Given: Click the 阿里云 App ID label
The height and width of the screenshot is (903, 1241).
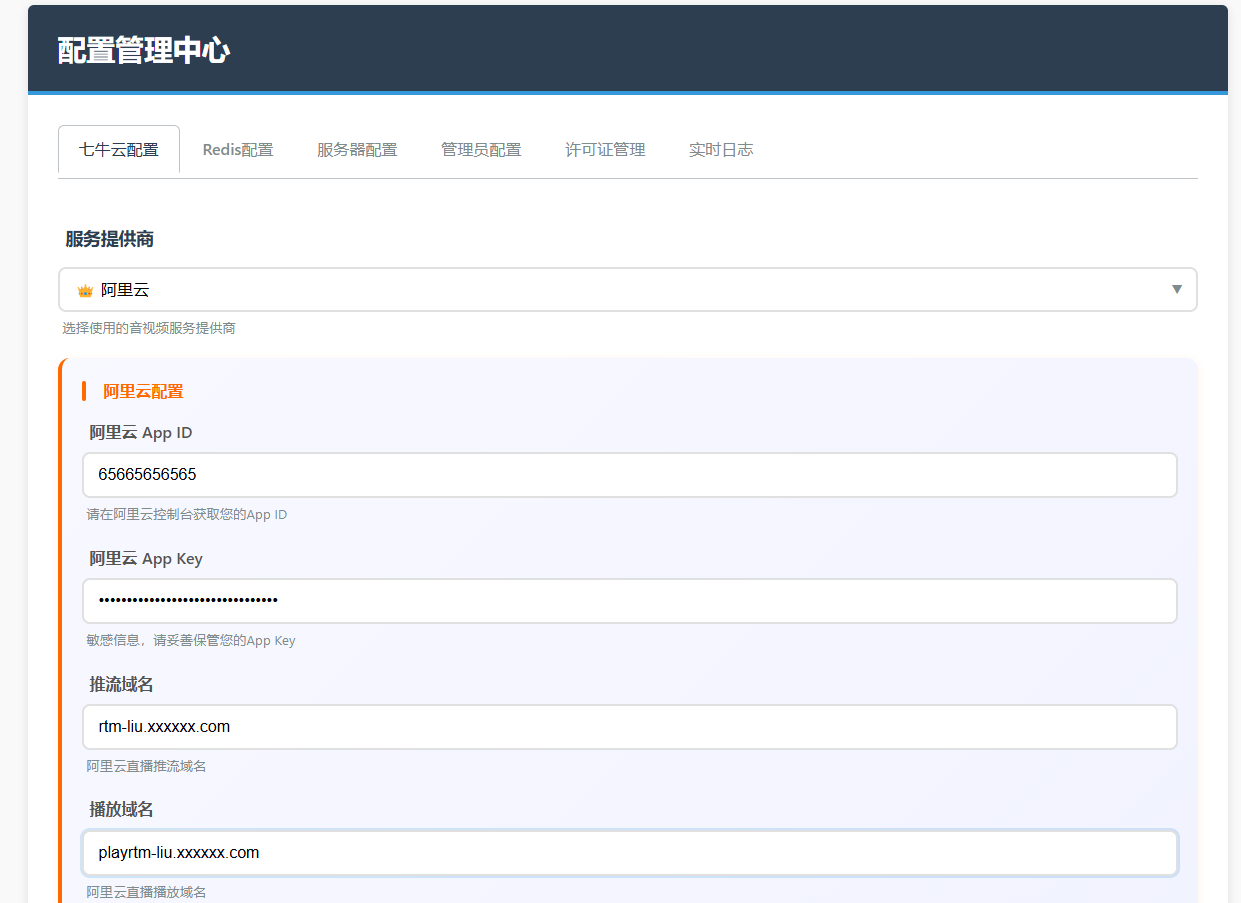Looking at the screenshot, I should pos(141,433).
